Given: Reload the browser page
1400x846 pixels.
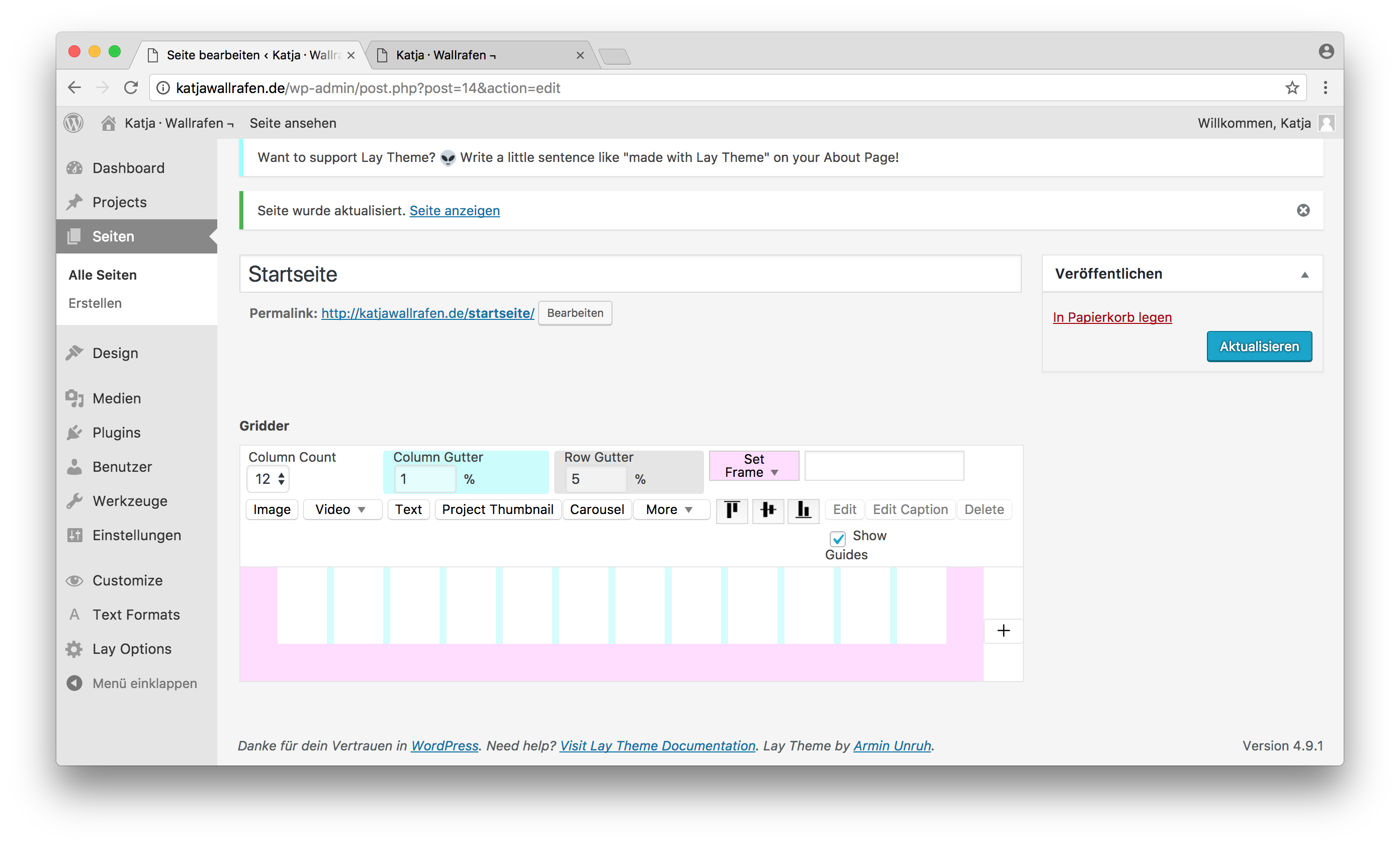Looking at the screenshot, I should (x=131, y=88).
